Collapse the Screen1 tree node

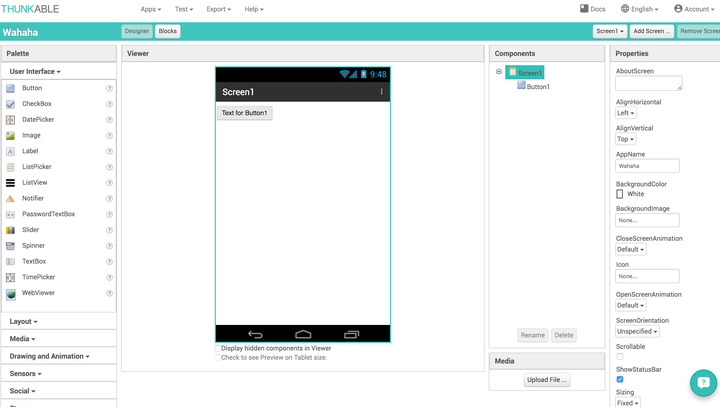tap(499, 72)
